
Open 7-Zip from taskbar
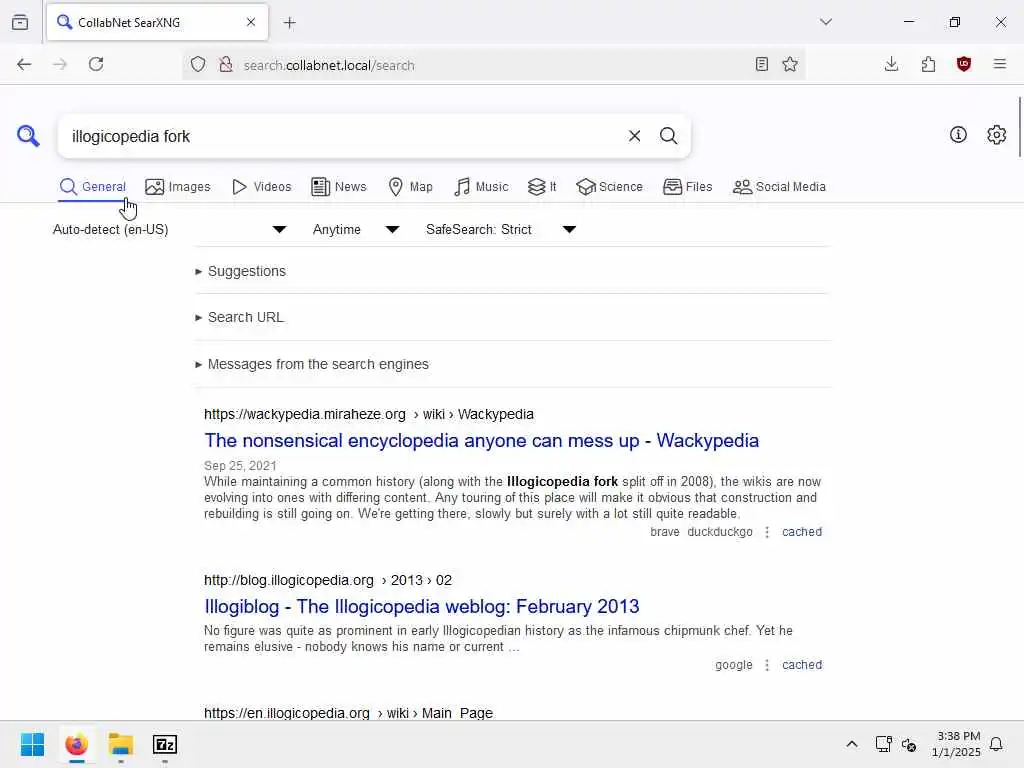point(165,744)
